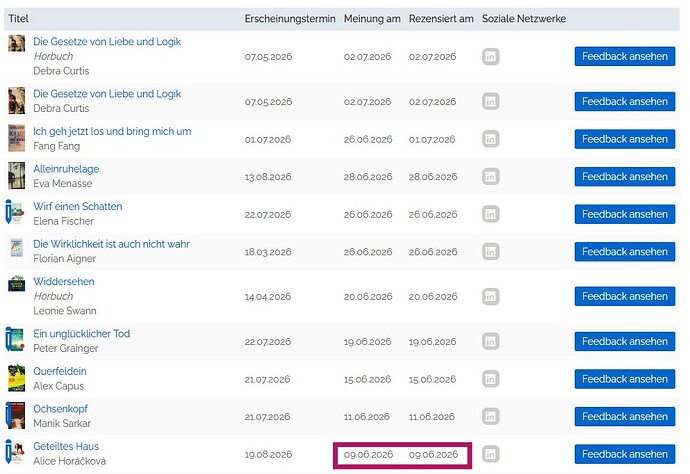Image resolution: width=690 pixels, height=474 pixels.
Task: View feedback for Geteiltes Haus
Action: (625, 454)
